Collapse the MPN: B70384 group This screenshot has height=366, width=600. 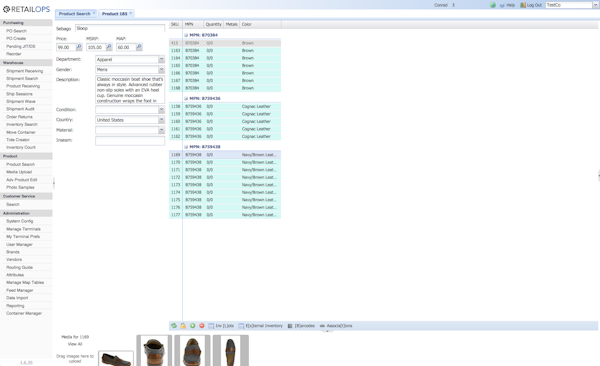[x=186, y=35]
